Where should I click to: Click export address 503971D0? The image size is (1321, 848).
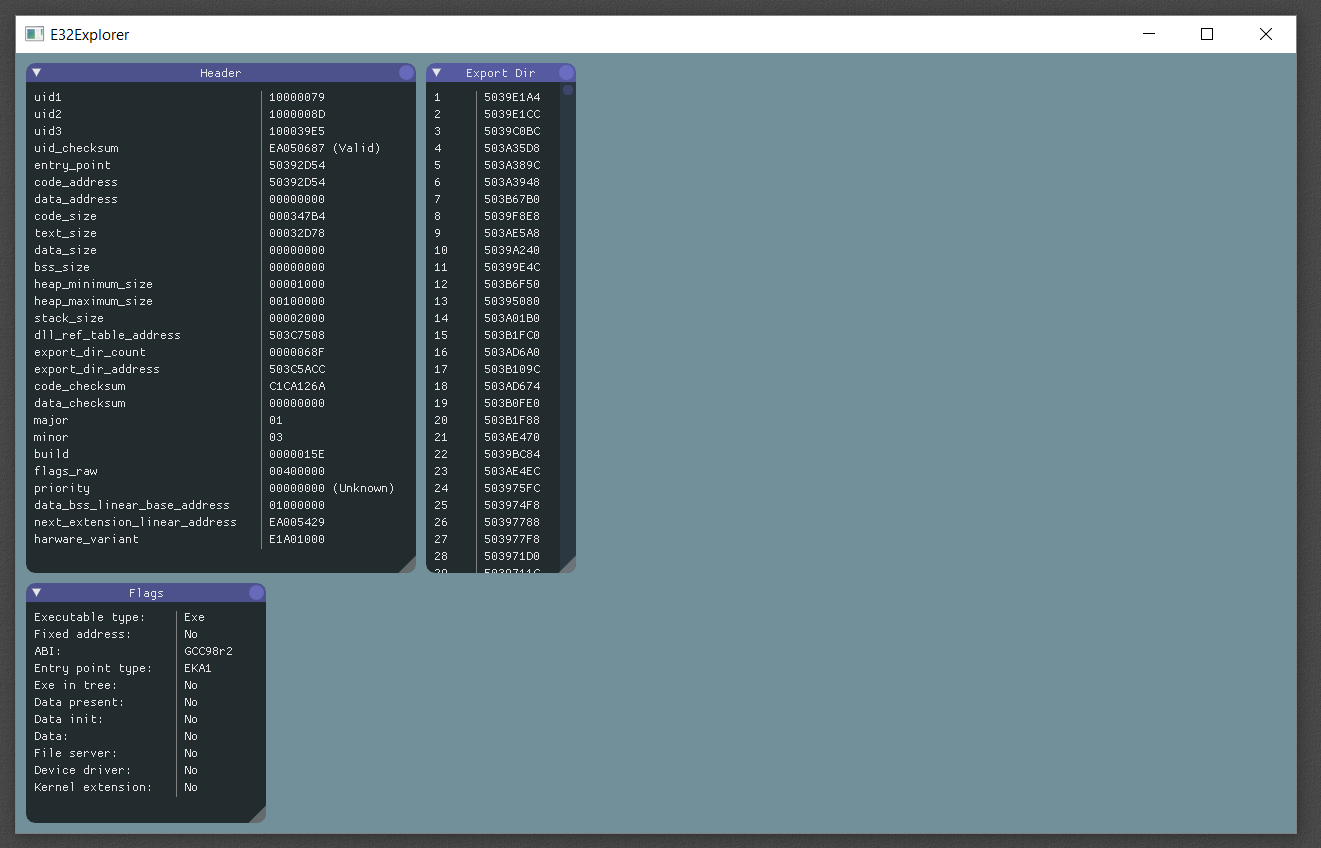[512, 556]
